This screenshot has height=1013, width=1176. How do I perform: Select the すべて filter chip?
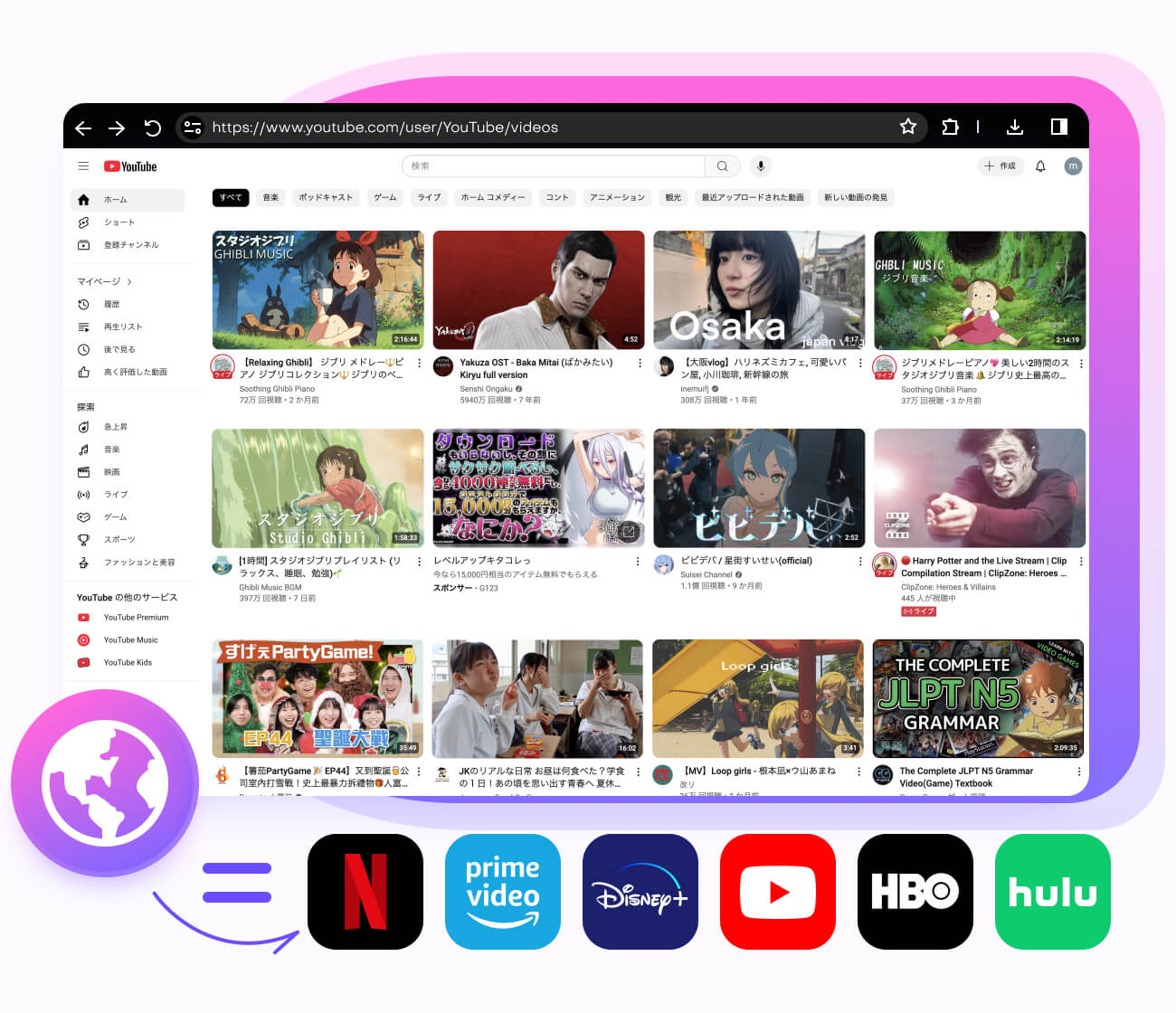tap(231, 197)
